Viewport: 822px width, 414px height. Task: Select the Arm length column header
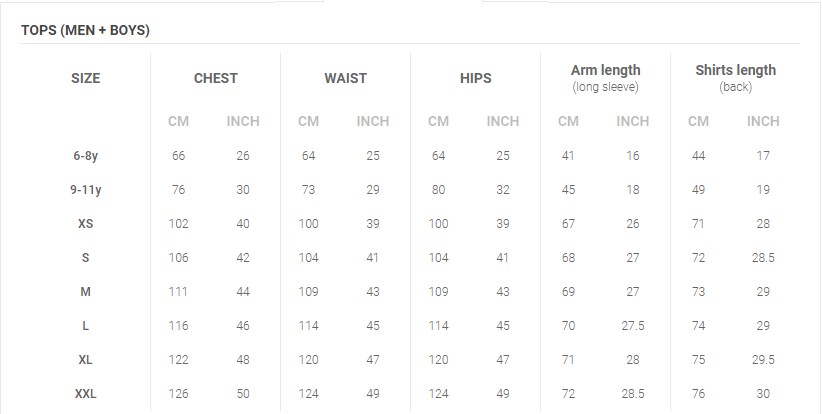tap(605, 71)
